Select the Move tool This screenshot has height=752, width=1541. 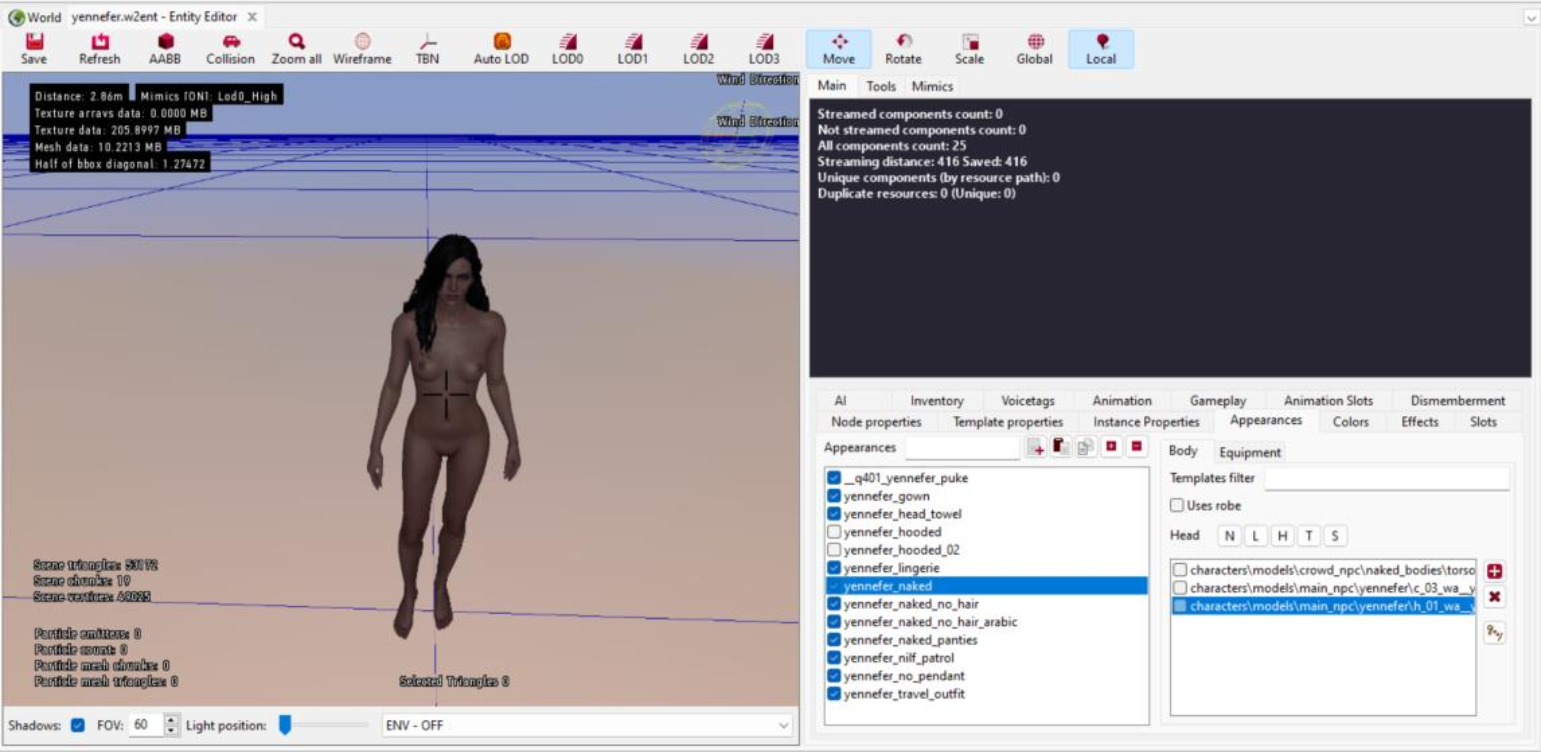click(x=838, y=48)
